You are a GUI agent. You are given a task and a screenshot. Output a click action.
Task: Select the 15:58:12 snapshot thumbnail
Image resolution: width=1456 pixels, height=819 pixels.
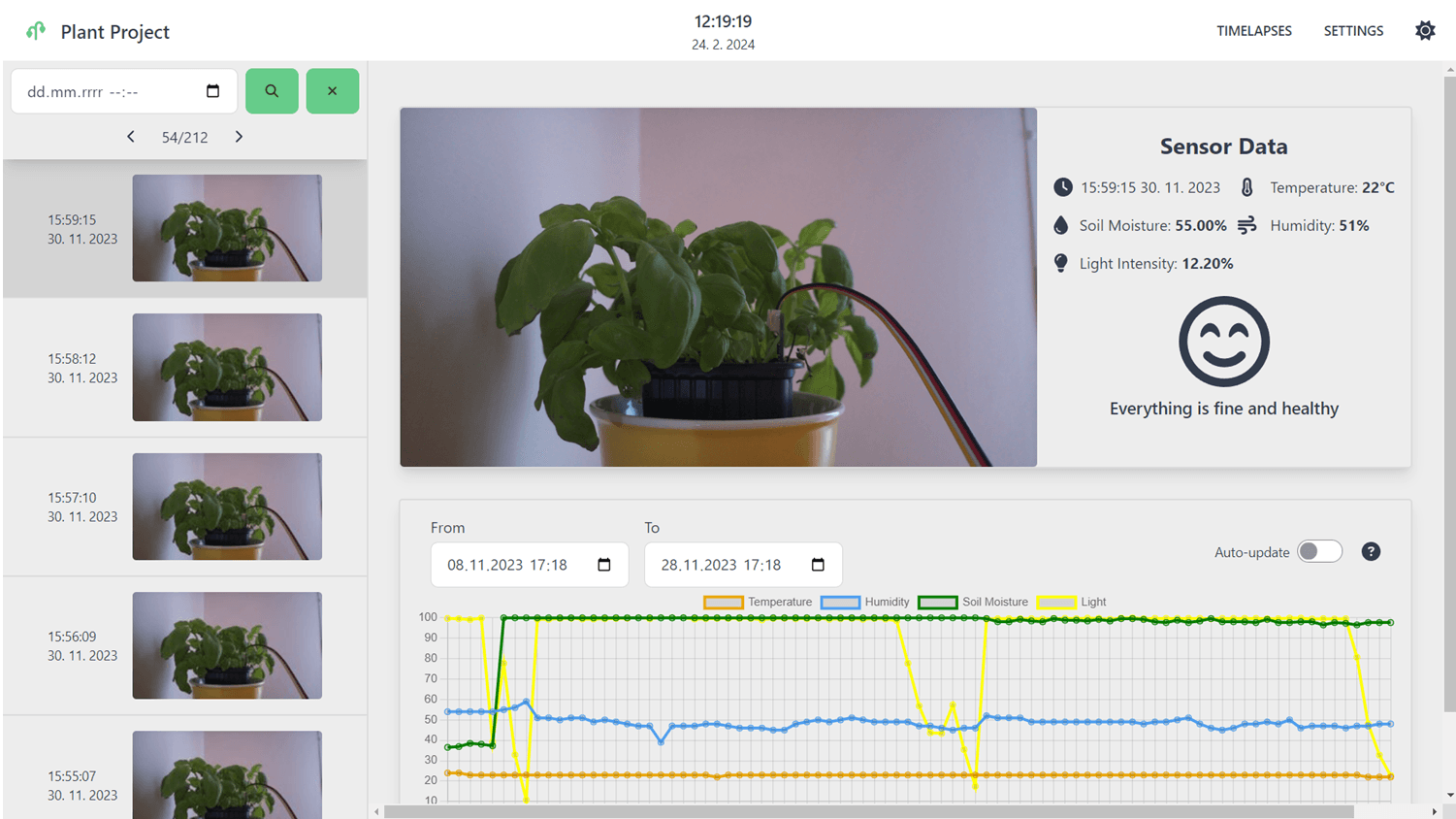(x=227, y=367)
